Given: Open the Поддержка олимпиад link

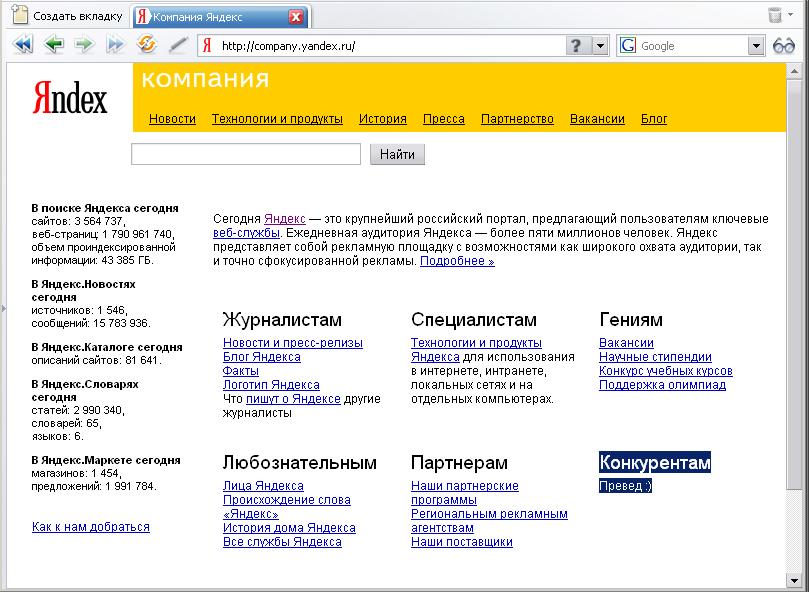Looking at the screenshot, I should [x=662, y=385].
